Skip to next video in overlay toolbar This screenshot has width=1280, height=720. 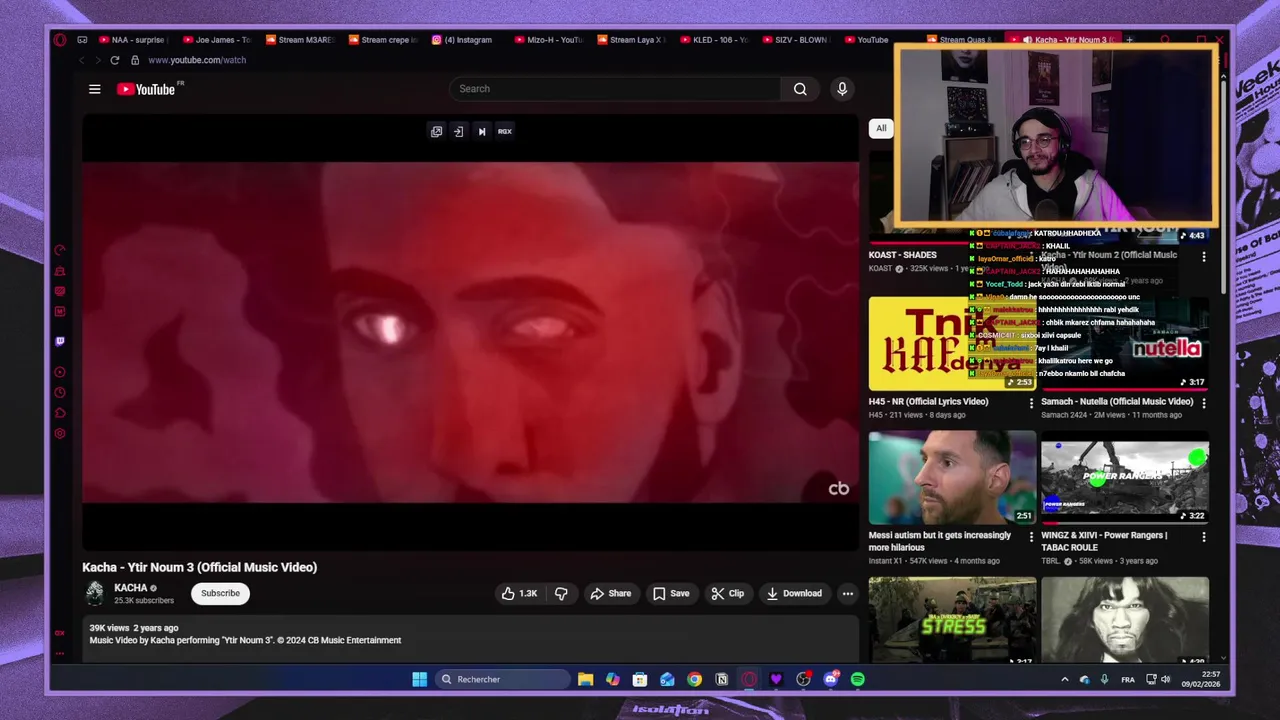tap(482, 131)
